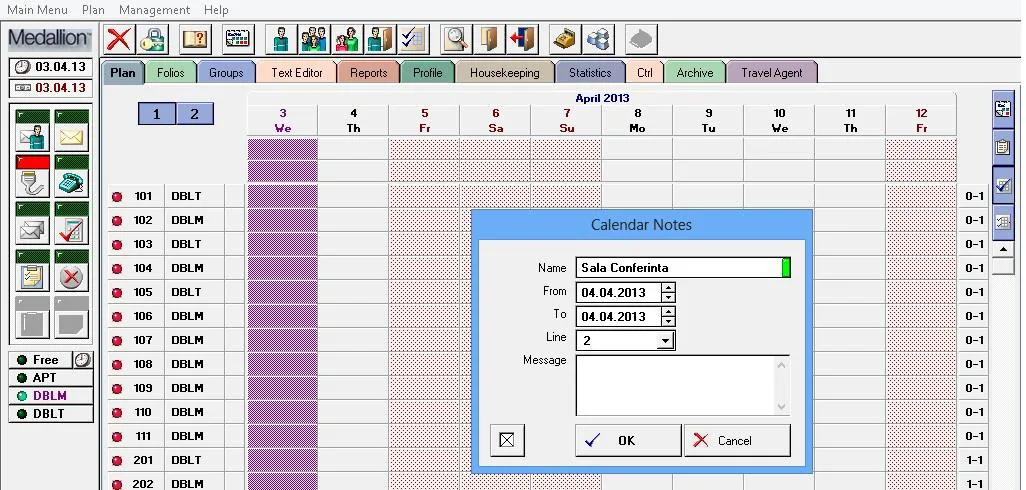Click the guest with door toolbar icon
This screenshot has height=490, width=1026.
pyautogui.click(x=380, y=39)
